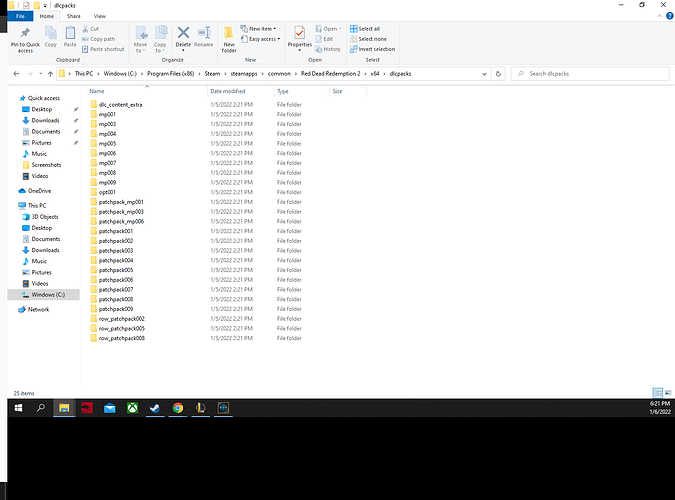The width and height of the screenshot is (675, 500).
Task: Switch to large icons view icon
Action: click(668, 393)
